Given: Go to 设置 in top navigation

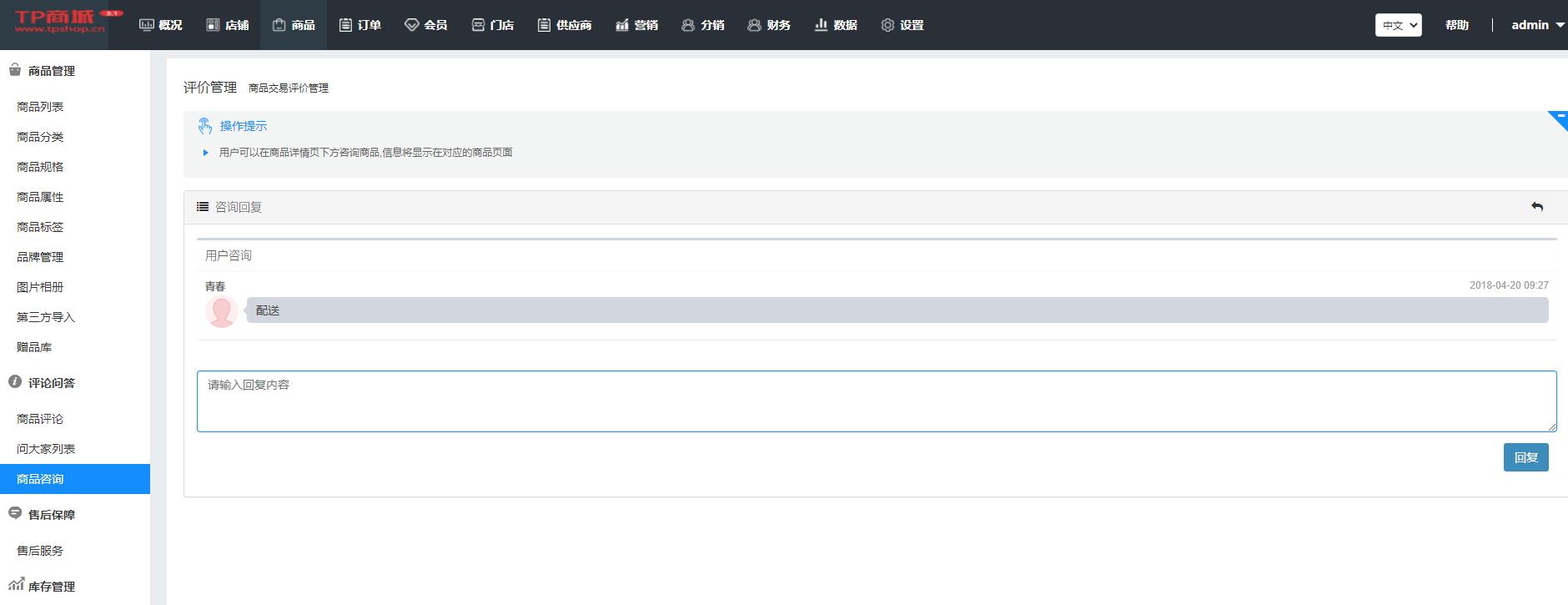Looking at the screenshot, I should (902, 25).
